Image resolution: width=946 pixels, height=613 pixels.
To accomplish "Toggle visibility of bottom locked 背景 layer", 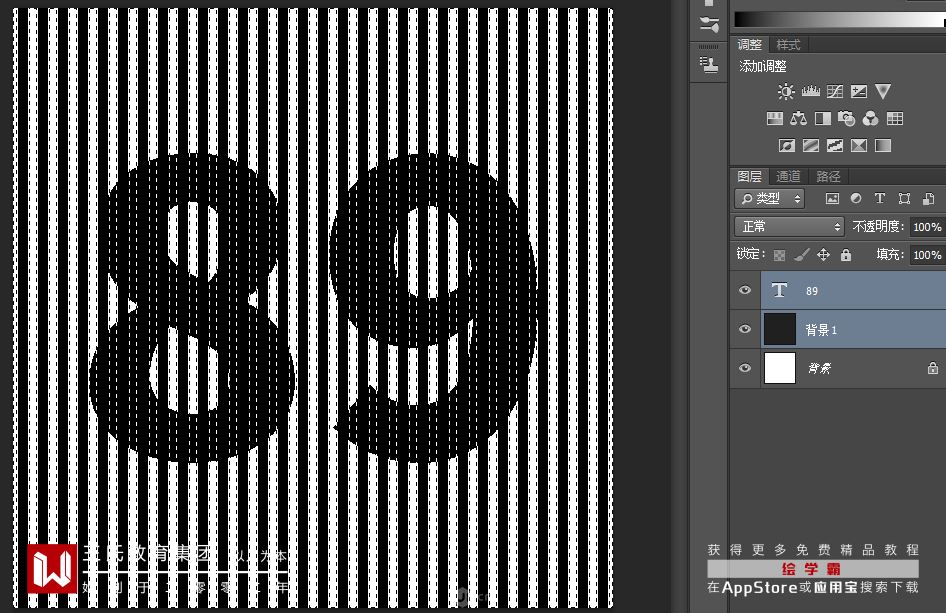I will coord(745,367).
